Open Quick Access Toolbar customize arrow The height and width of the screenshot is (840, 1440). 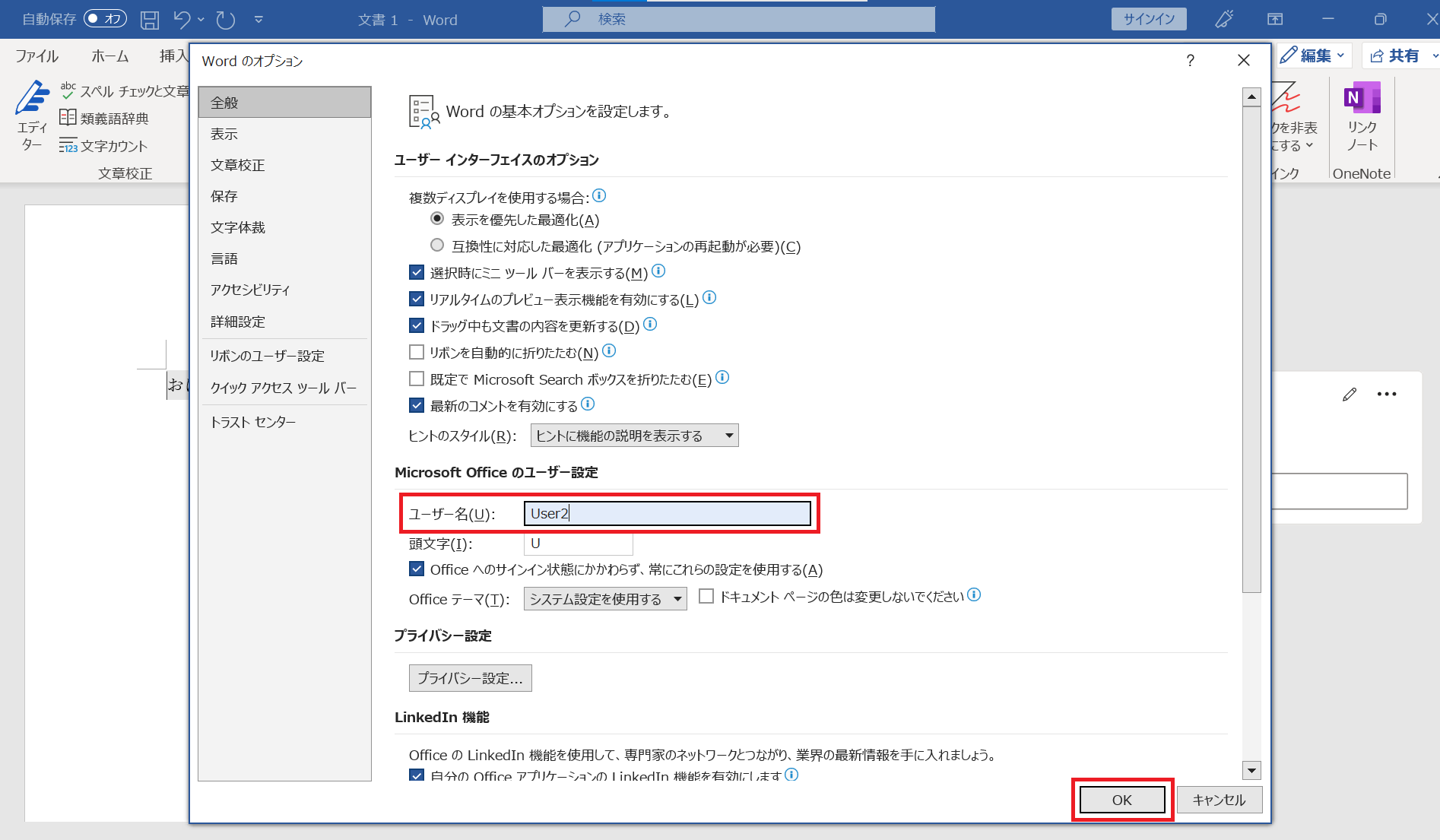(259, 20)
